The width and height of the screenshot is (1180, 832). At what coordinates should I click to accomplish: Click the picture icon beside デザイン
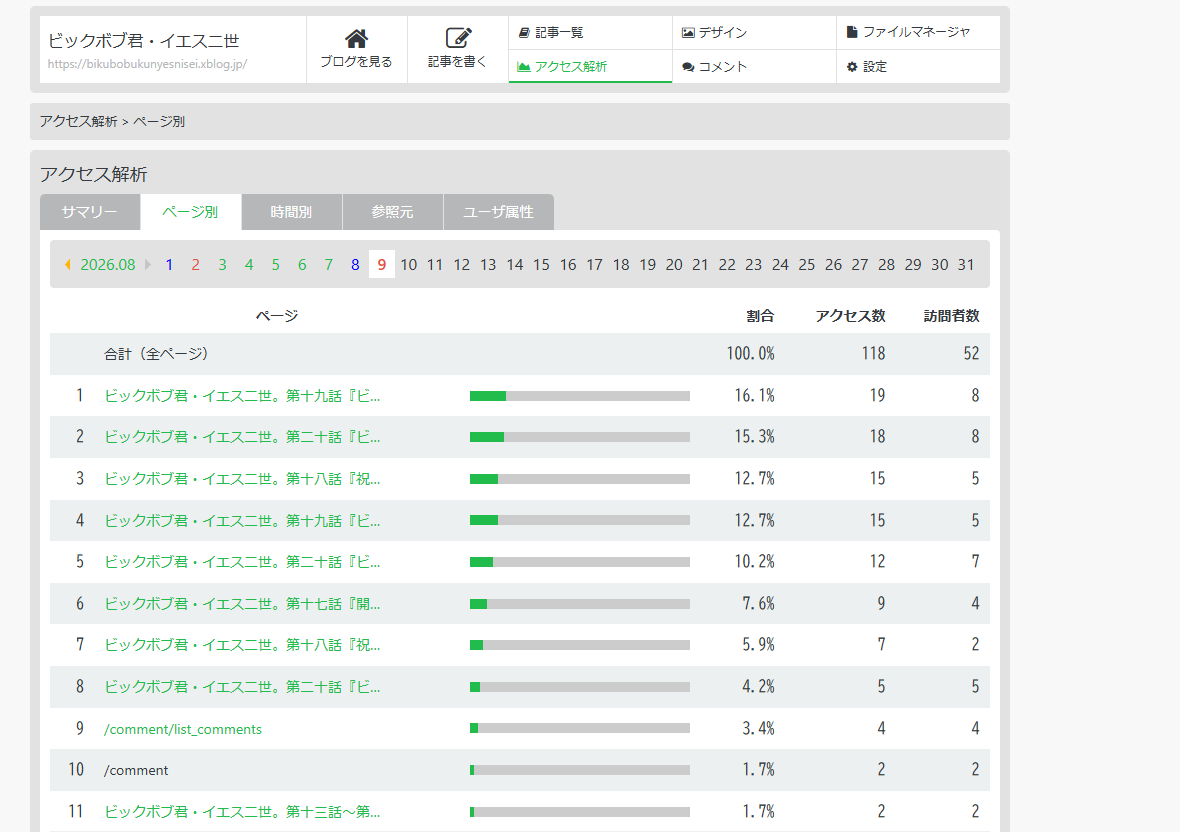[x=688, y=33]
